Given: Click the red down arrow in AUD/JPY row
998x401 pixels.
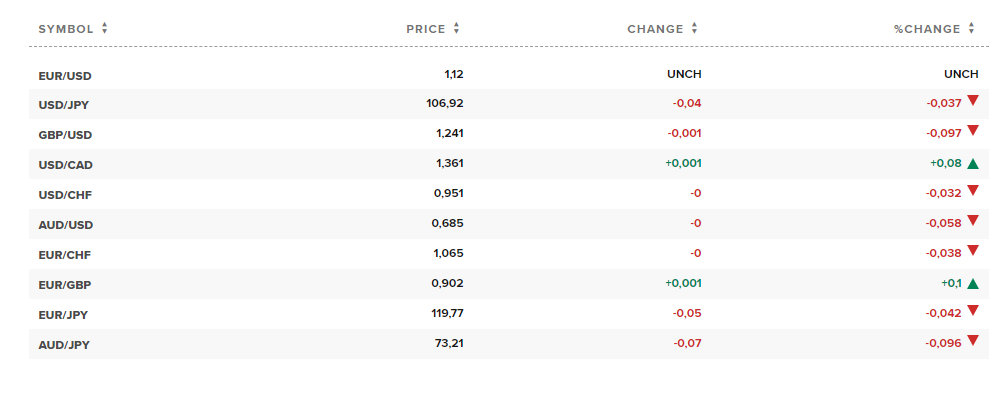Looking at the screenshot, I should tap(973, 341).
